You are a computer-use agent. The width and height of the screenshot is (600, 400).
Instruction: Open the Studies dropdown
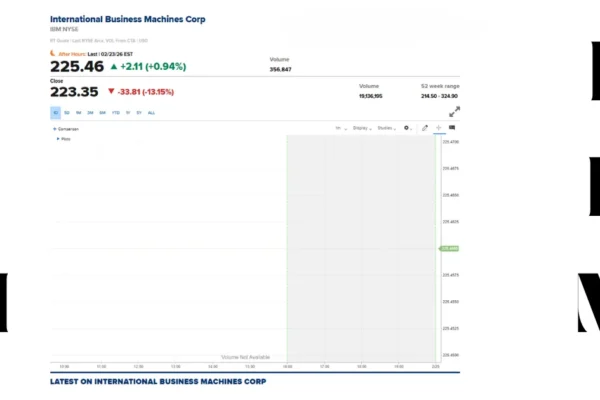[386, 128]
